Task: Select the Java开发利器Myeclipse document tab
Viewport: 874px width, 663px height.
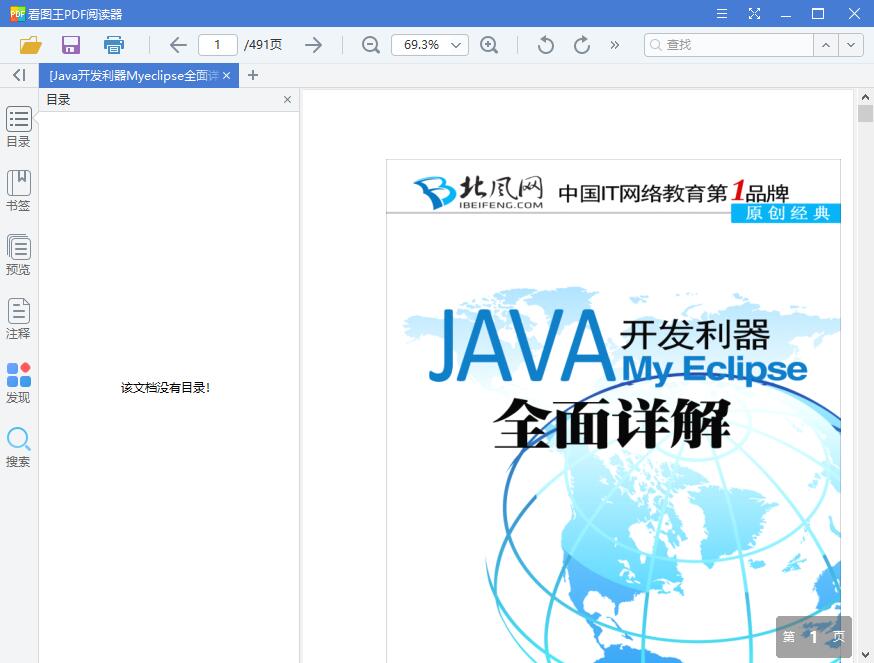Action: tap(133, 75)
